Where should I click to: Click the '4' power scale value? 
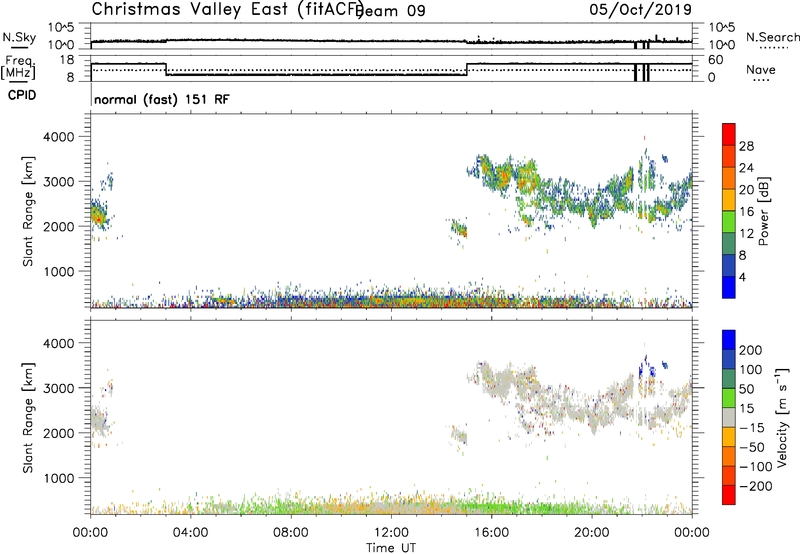[x=742, y=277]
